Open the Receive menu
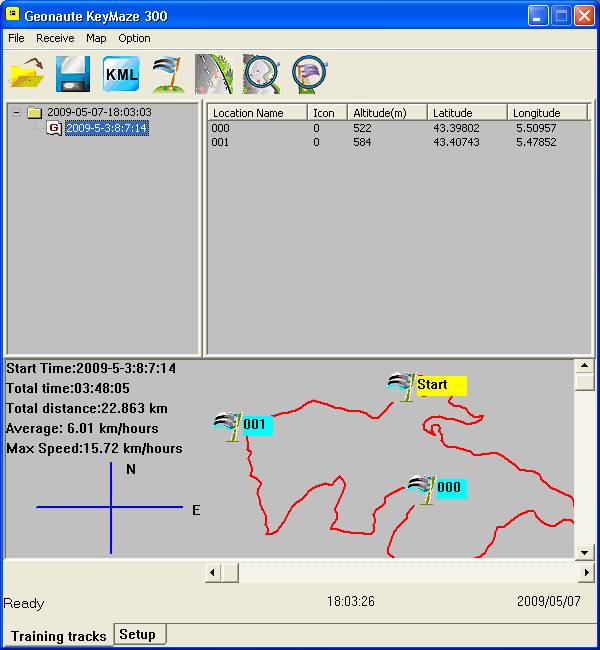The height and width of the screenshot is (650, 600). click(x=55, y=38)
